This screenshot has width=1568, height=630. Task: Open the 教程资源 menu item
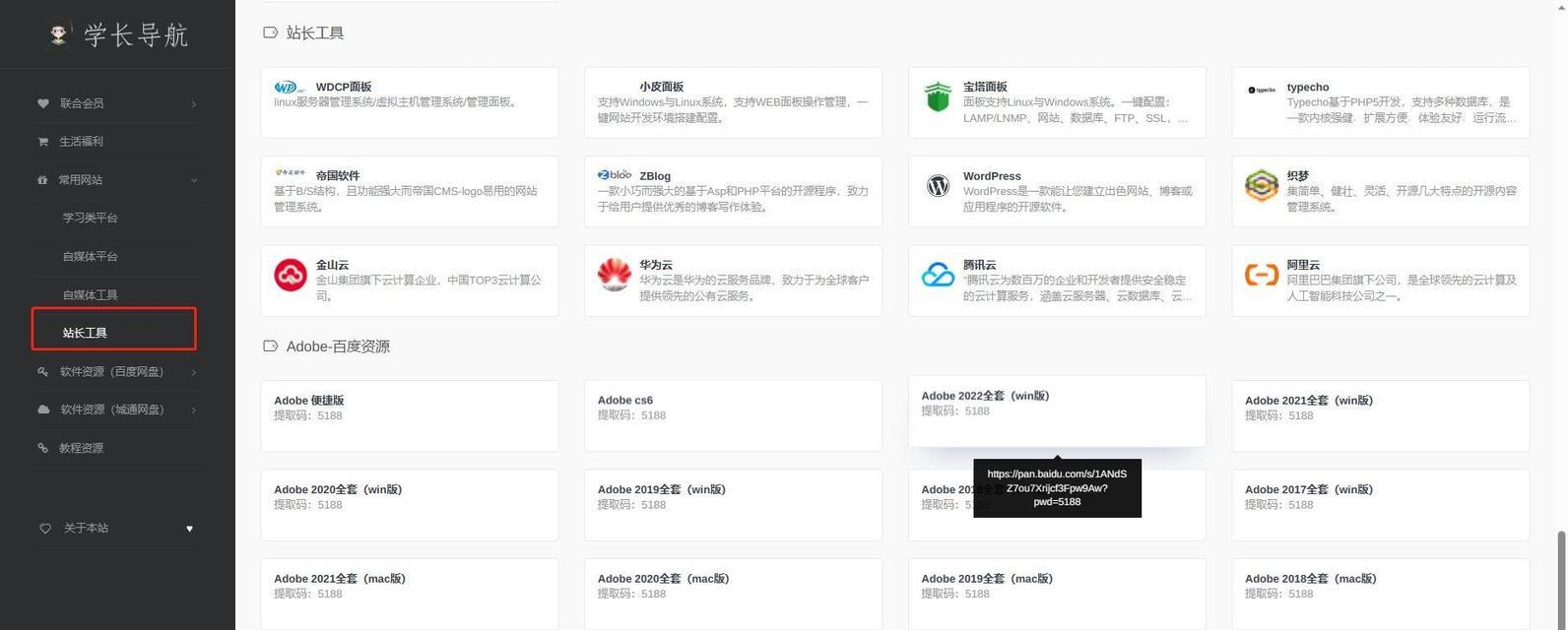pos(117,448)
